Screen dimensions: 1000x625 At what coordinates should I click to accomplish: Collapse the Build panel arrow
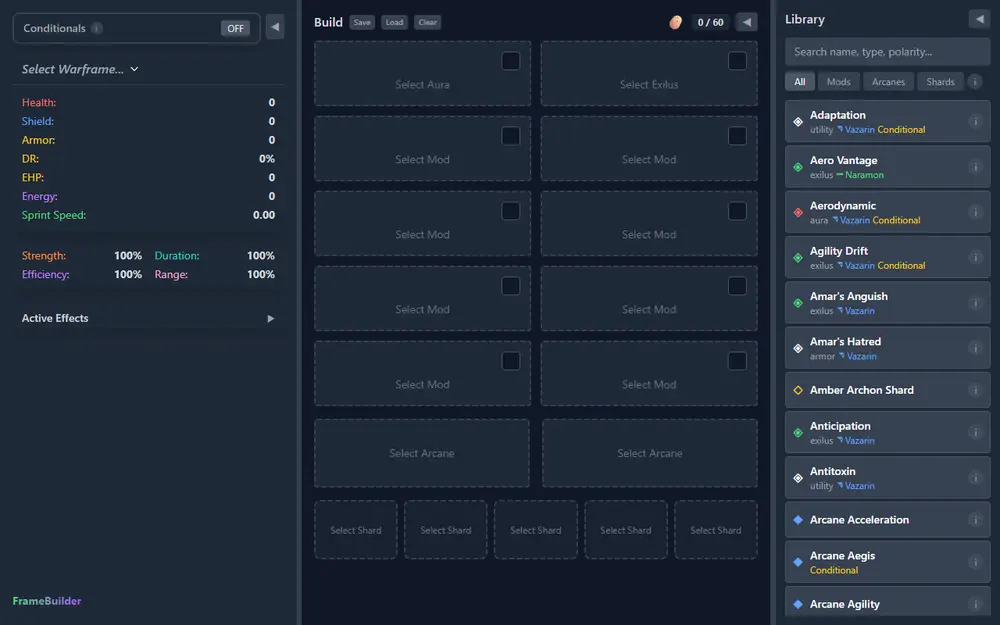746,22
